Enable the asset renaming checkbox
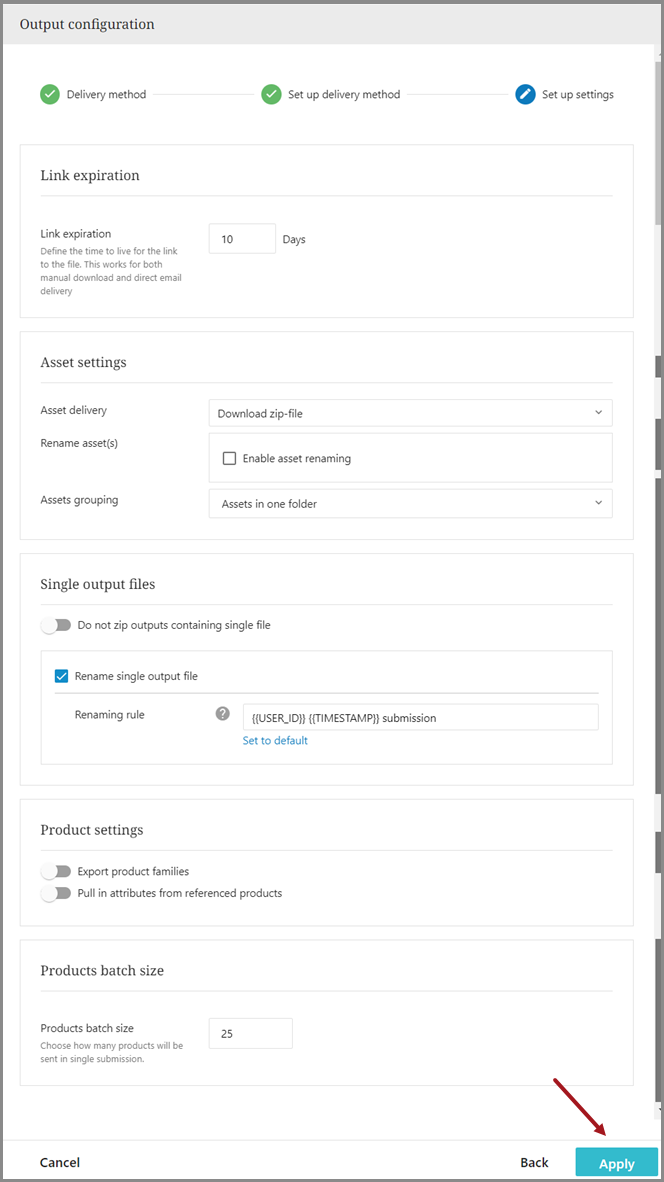This screenshot has height=1182, width=664. click(230, 459)
